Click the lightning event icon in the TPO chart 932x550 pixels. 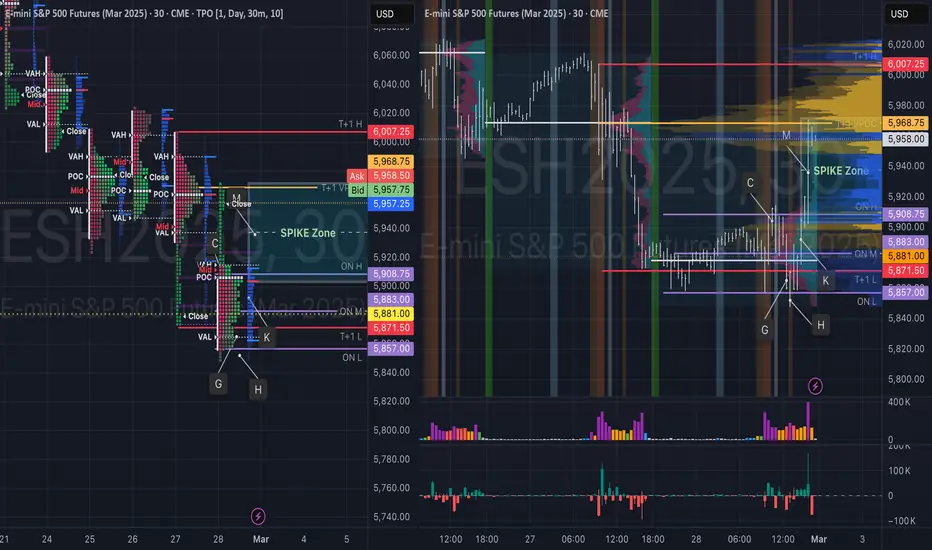click(258, 516)
